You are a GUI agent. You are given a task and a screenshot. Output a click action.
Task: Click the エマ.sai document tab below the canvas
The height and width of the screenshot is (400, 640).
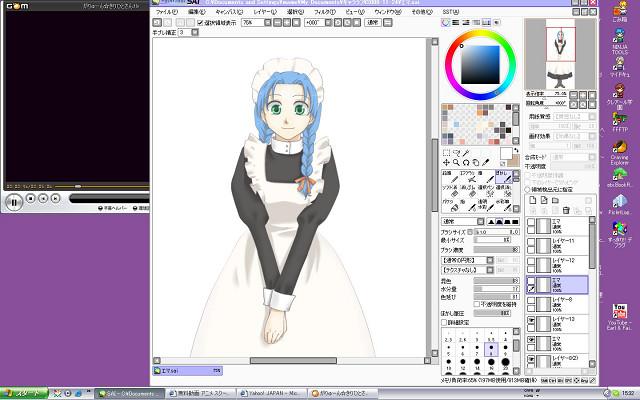(x=187, y=371)
